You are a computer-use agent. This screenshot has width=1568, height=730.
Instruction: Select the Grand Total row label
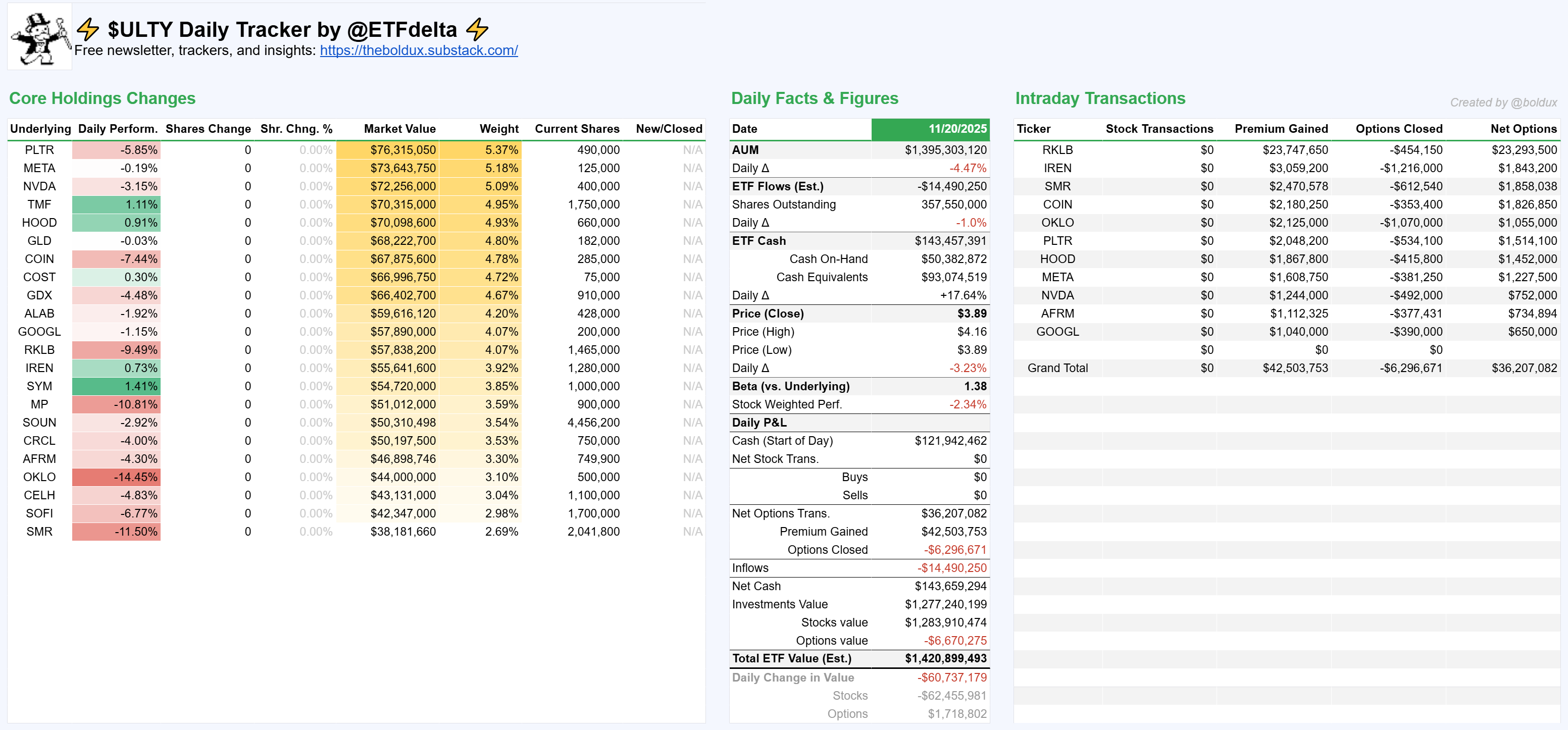(1057, 368)
